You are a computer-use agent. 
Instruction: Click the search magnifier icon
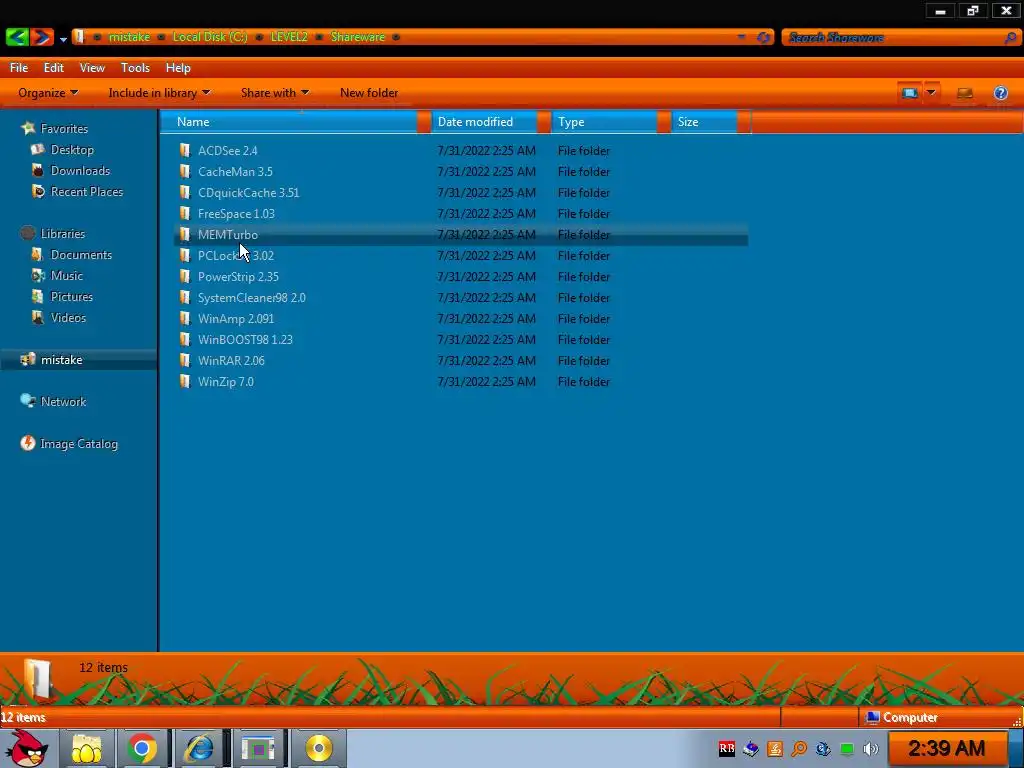[x=1011, y=37]
